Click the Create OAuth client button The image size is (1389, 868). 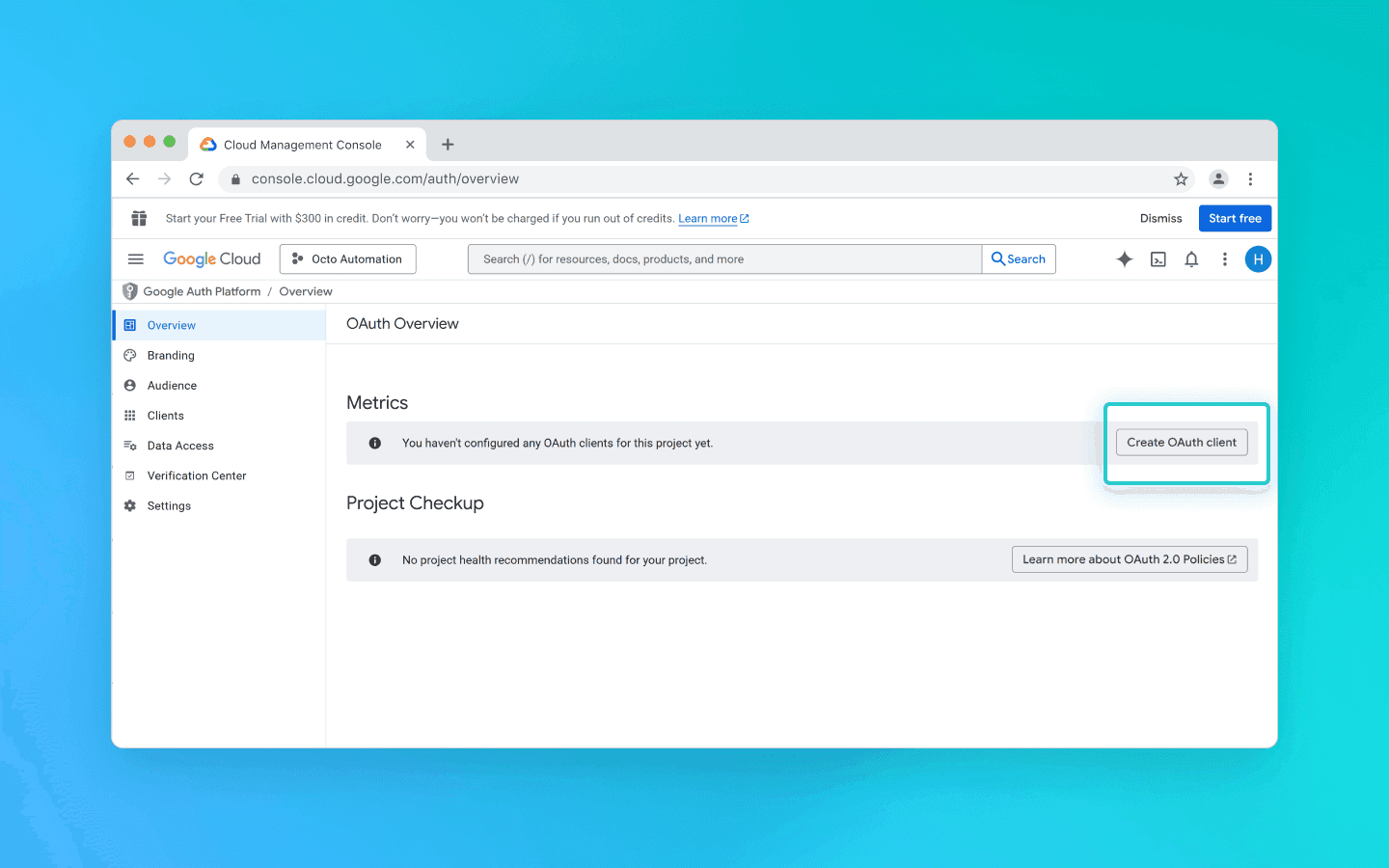pos(1182,442)
